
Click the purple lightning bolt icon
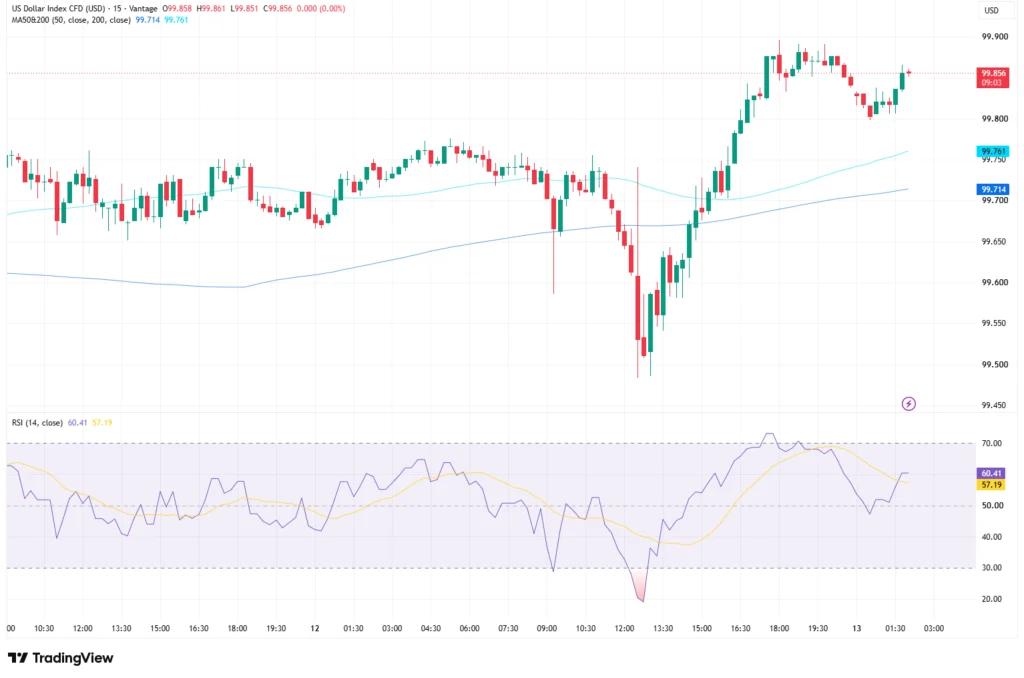point(908,404)
